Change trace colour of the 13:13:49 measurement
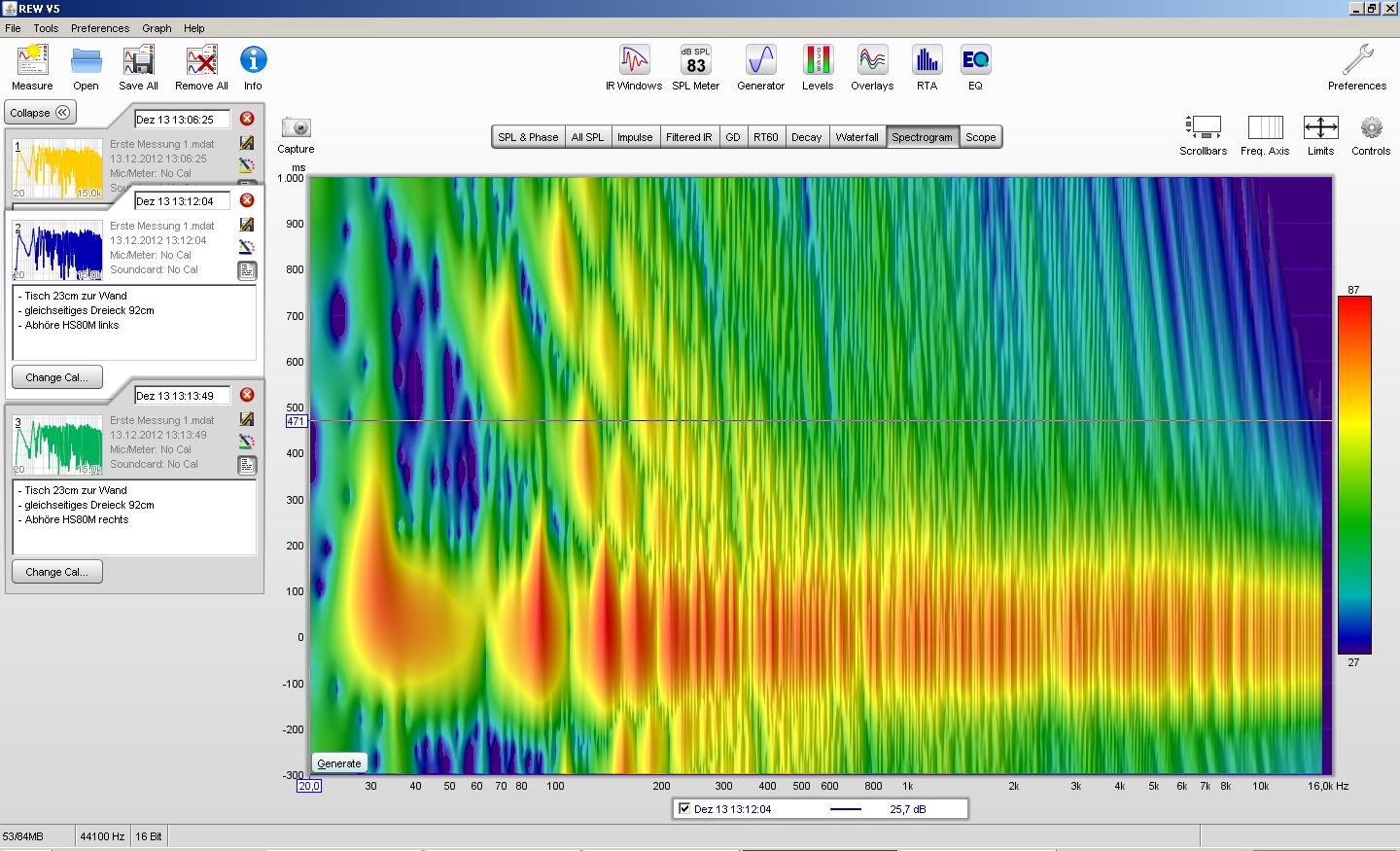The image size is (1400, 851). [247, 442]
